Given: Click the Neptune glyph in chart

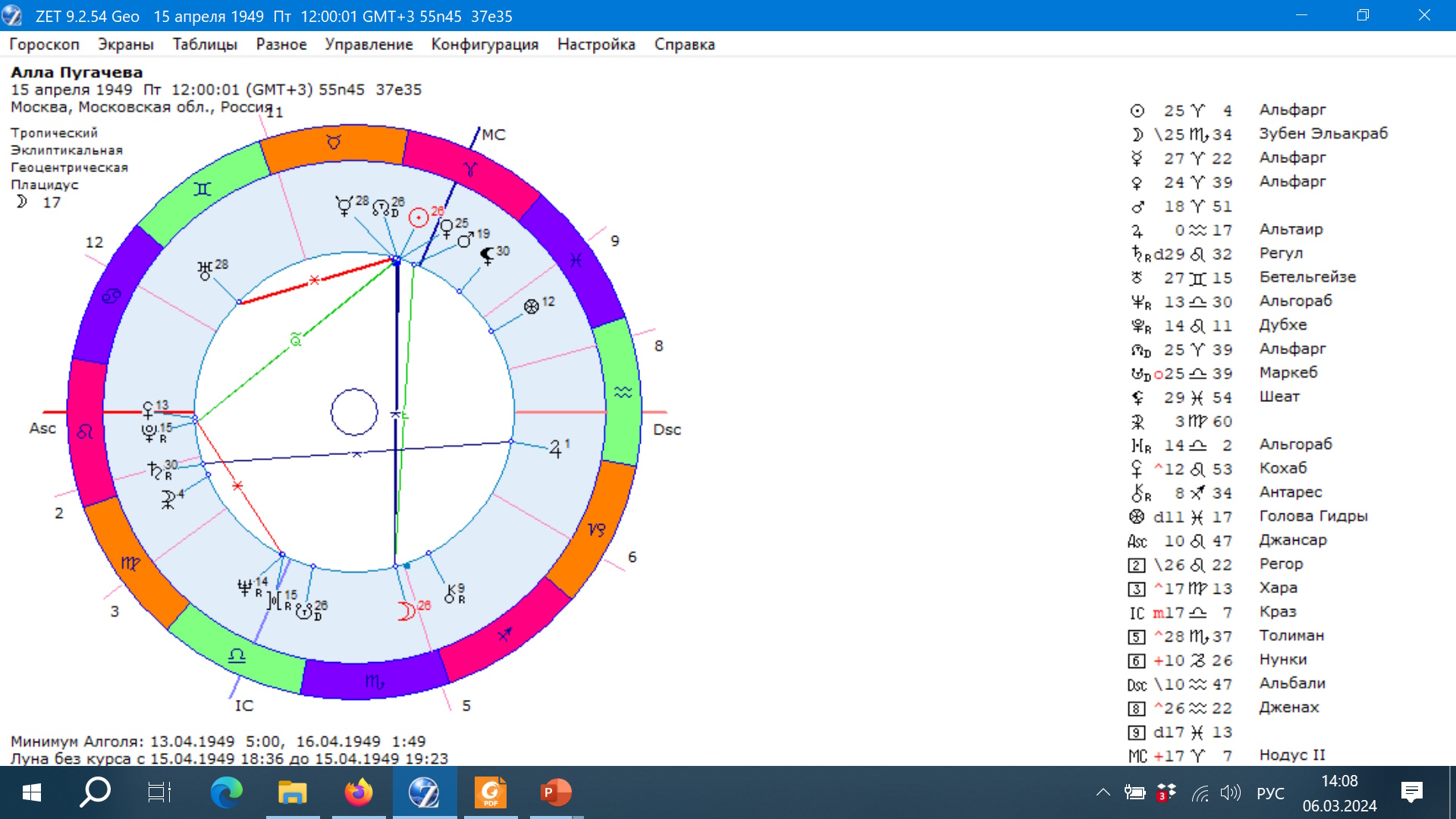Looking at the screenshot, I should (245, 588).
